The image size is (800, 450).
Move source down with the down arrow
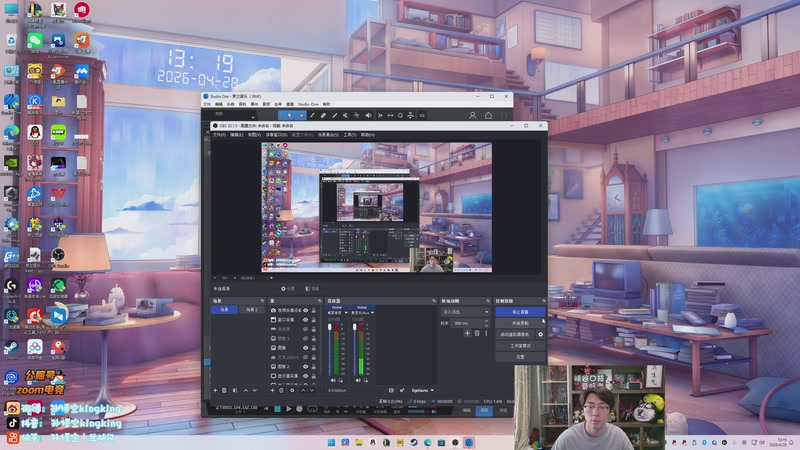pyautogui.click(x=312, y=390)
